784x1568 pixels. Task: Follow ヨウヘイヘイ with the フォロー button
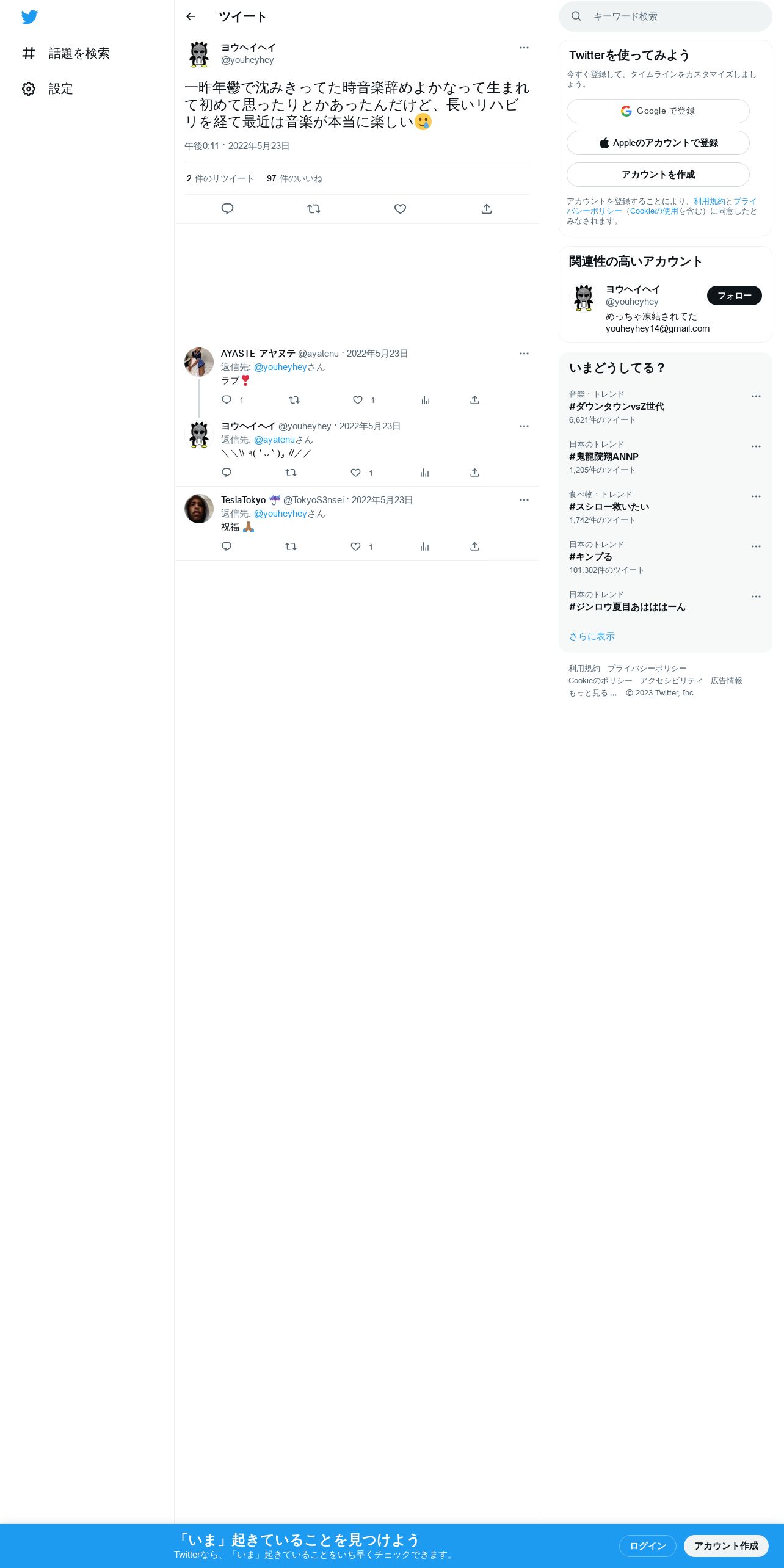(734, 296)
